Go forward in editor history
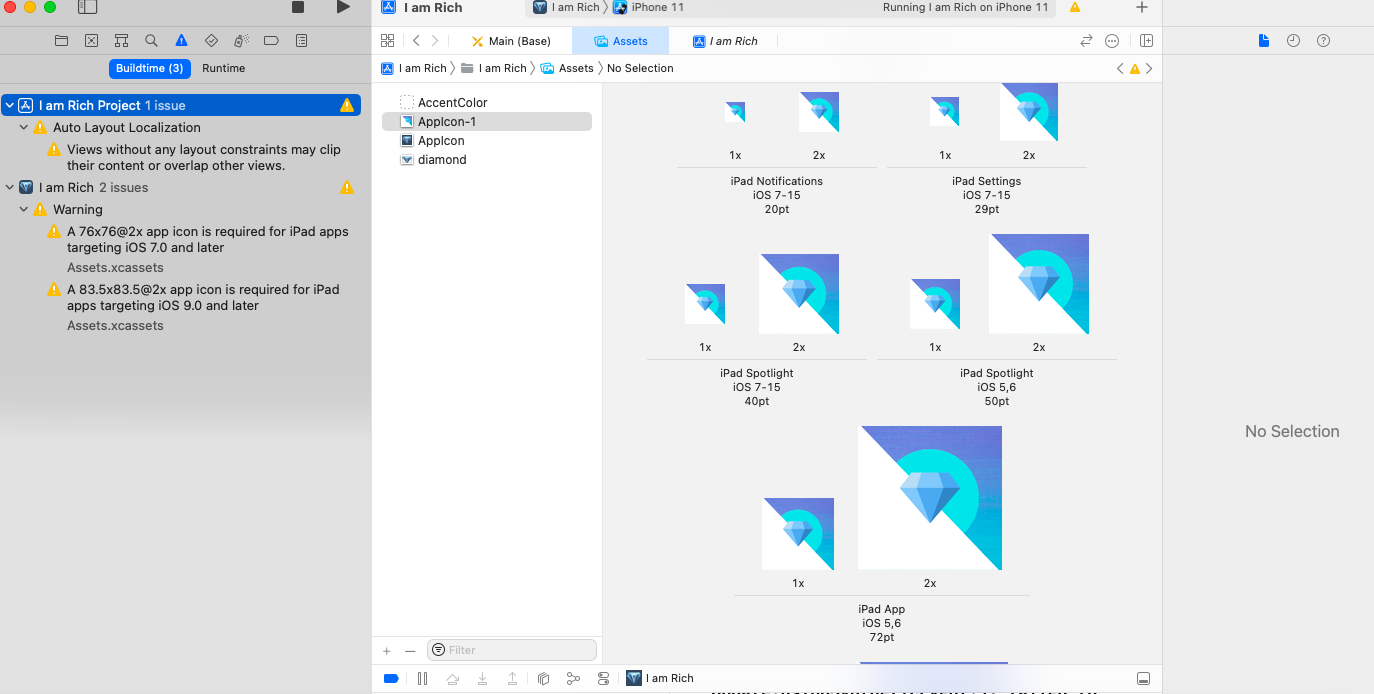The height and width of the screenshot is (694, 1374). click(x=435, y=41)
